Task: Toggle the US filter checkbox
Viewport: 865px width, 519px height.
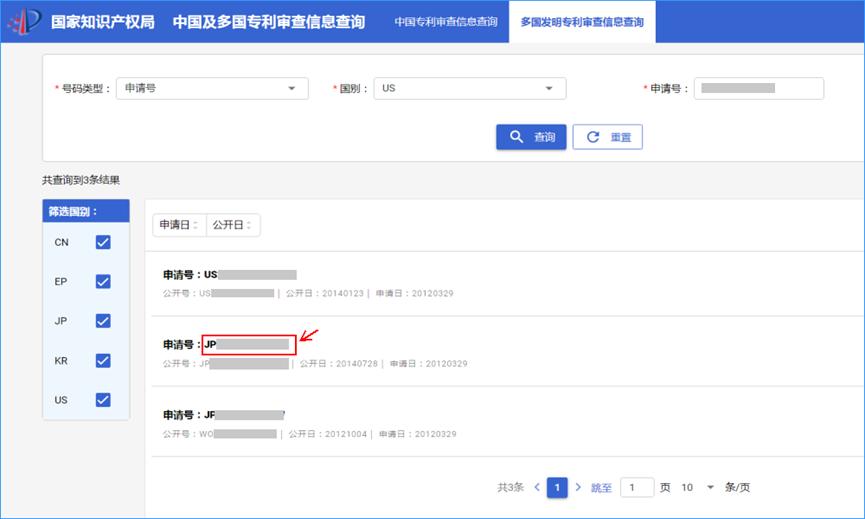Action: (103, 400)
